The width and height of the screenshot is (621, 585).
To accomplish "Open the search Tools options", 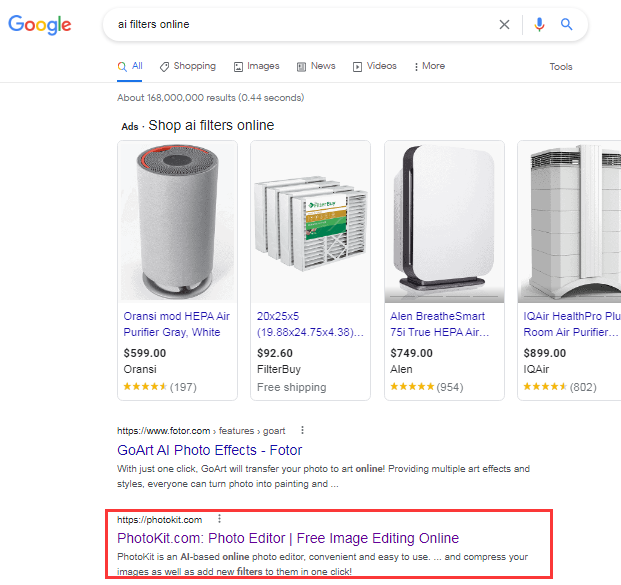I will (561, 67).
